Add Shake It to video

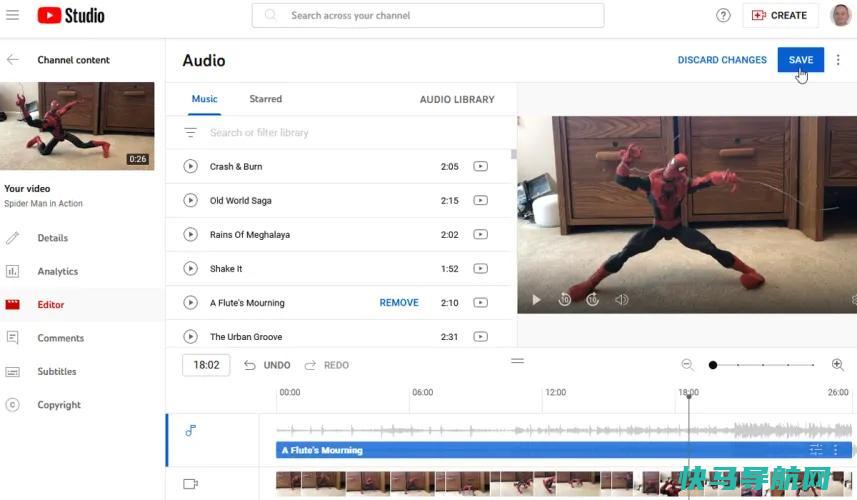pyautogui.click(x=480, y=268)
